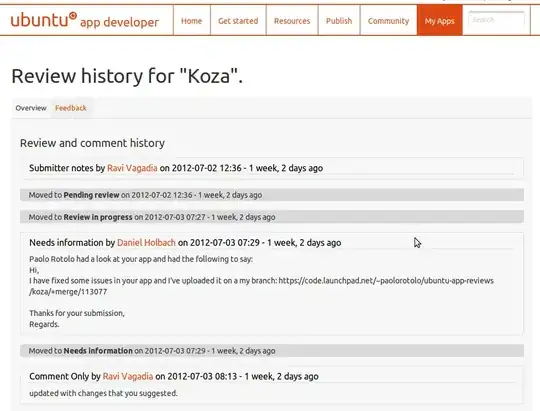Open Daniel Holbach profile link
The width and height of the screenshot is (540, 411).
146,243
